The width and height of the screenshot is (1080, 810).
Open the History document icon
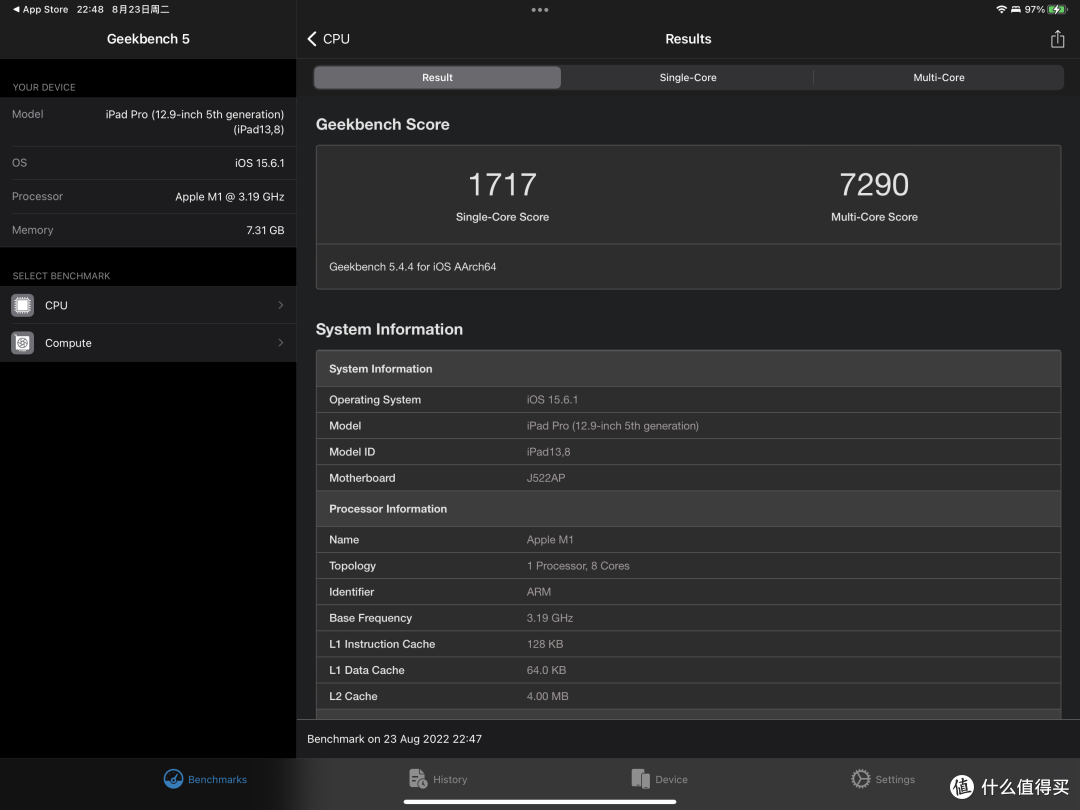(x=417, y=779)
